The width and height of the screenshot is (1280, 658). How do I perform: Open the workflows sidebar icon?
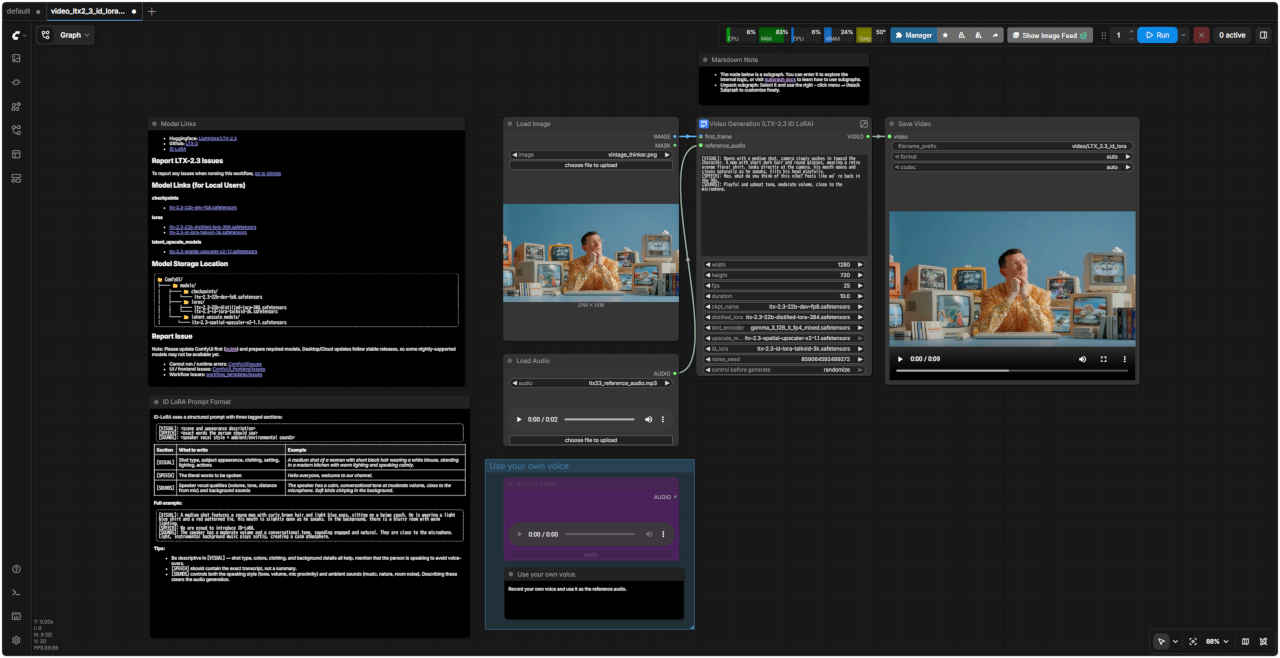click(16, 130)
